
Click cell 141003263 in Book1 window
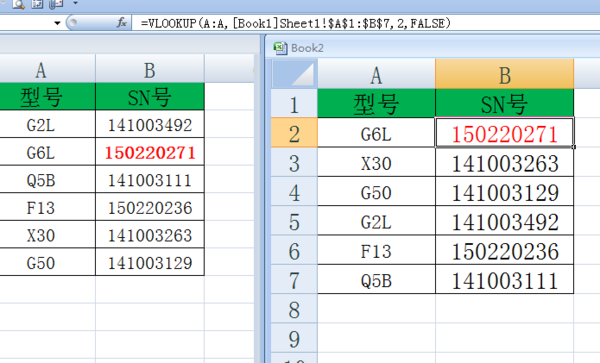coord(150,234)
